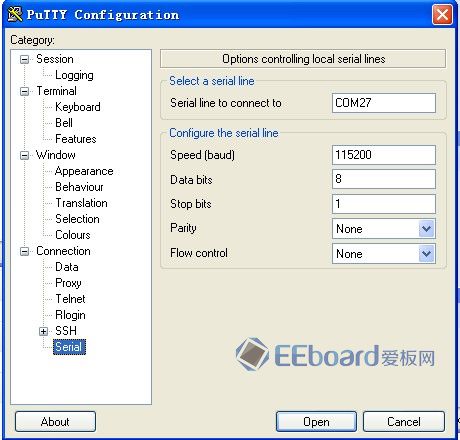Select the Telnet category
Viewport: 460px width, 440px height.
pyautogui.click(x=70, y=299)
